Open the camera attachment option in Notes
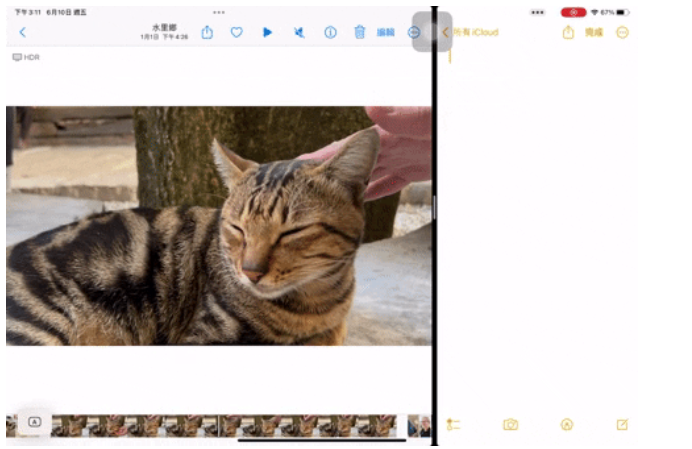The image size is (692, 449). point(510,425)
